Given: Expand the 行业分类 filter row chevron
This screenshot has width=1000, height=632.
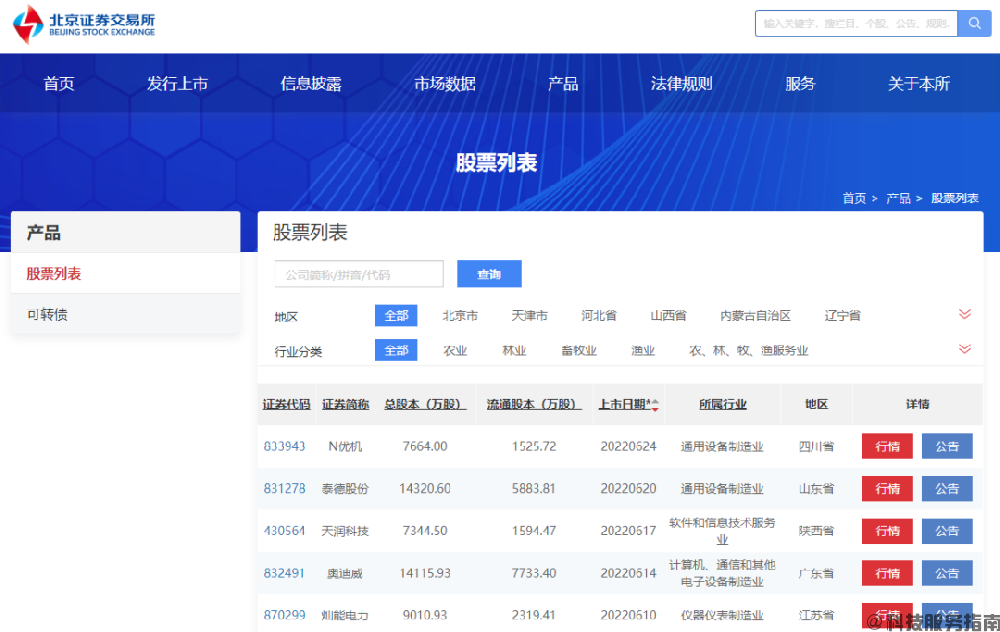Looking at the screenshot, I should coord(965,349).
